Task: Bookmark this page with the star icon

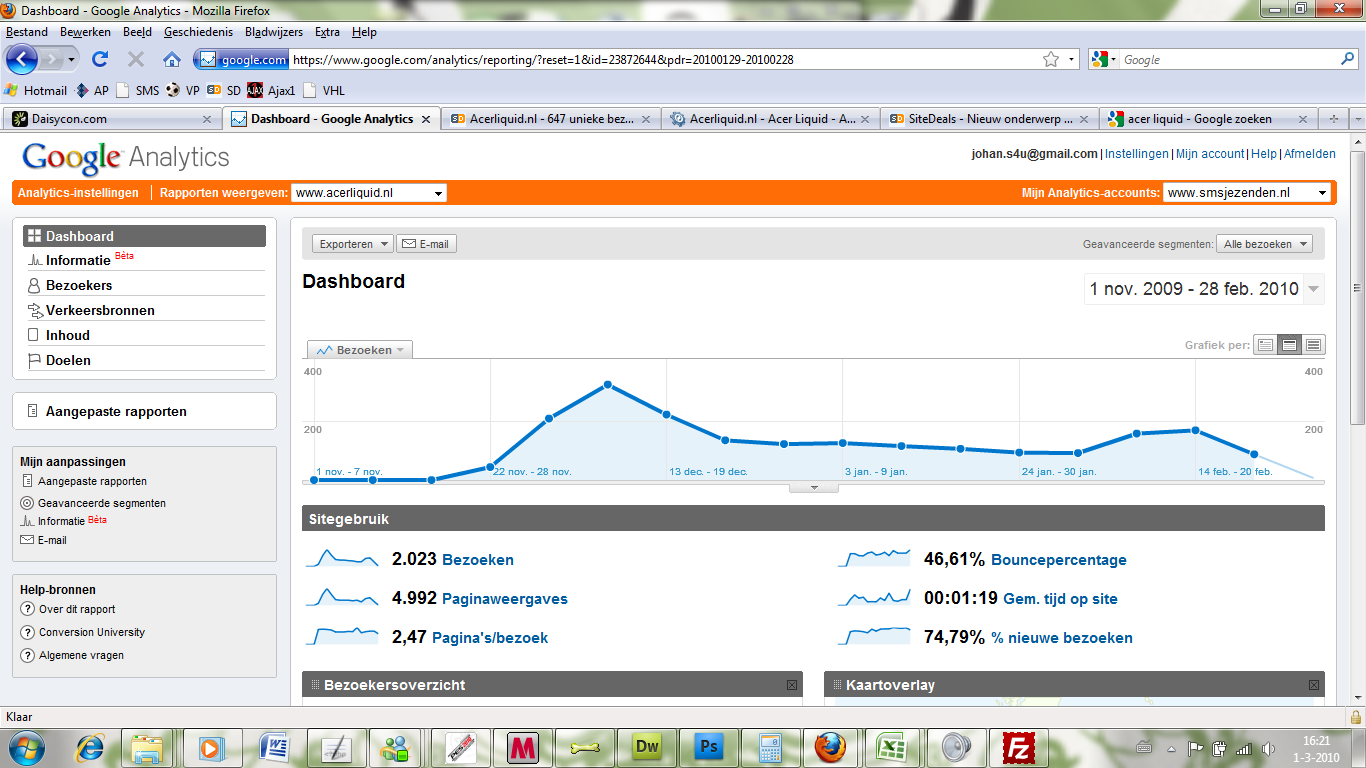Action: coord(1051,59)
